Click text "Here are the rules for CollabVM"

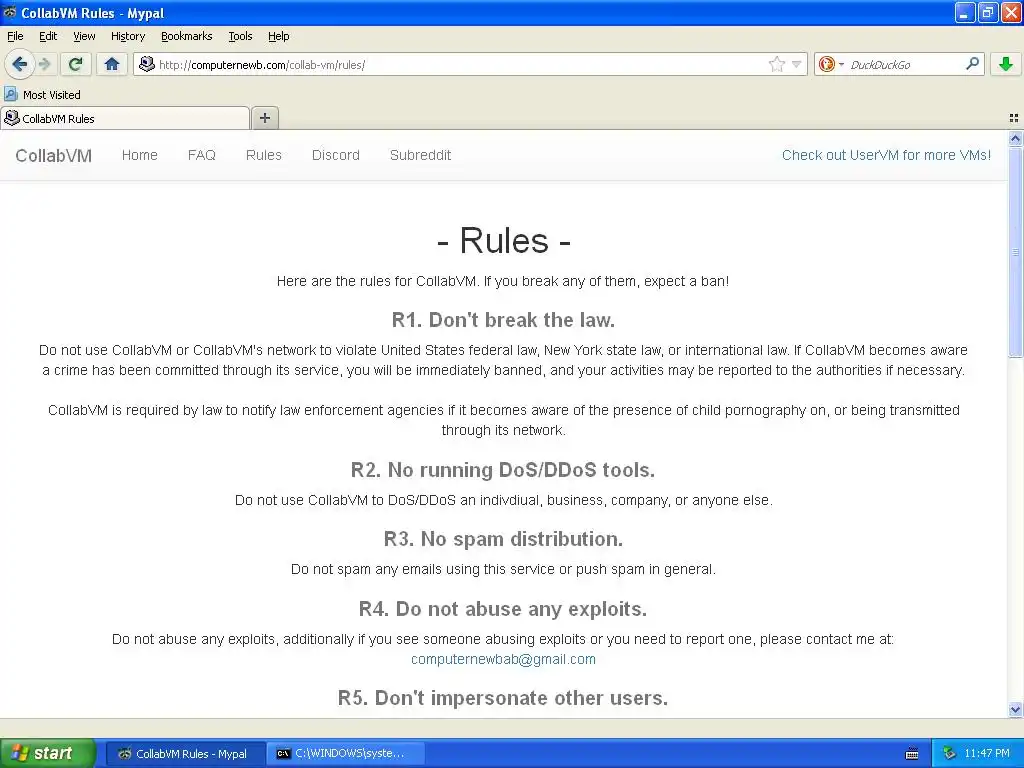tap(376, 281)
